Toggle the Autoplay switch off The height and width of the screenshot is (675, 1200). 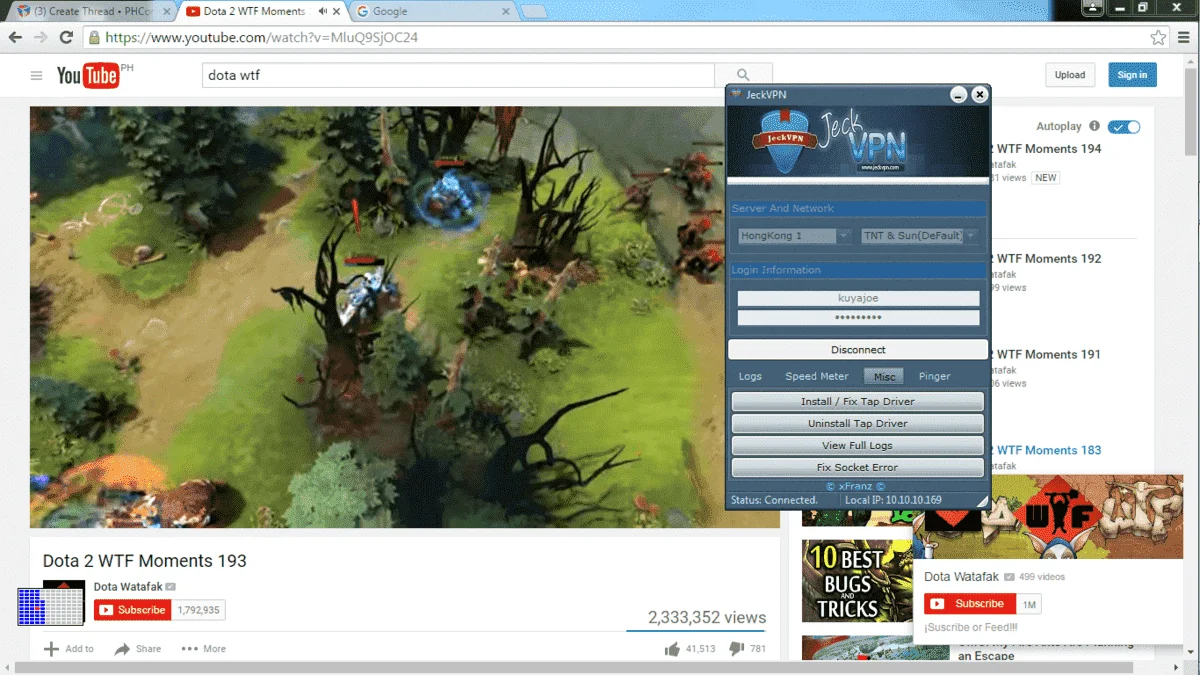[x=1124, y=127]
